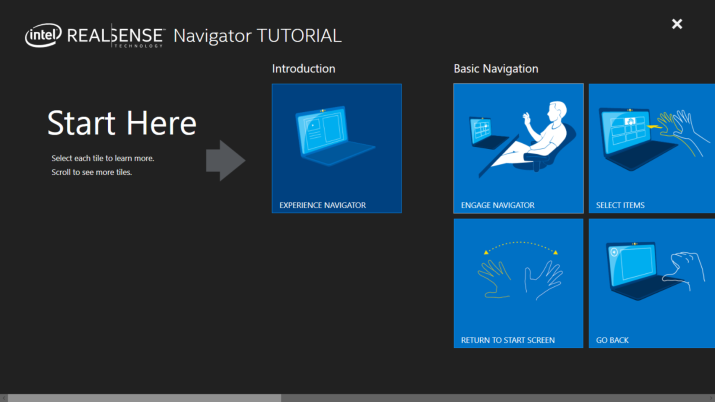
Task: Open the Go Back hand and laptop illustration
Action: [651, 272]
